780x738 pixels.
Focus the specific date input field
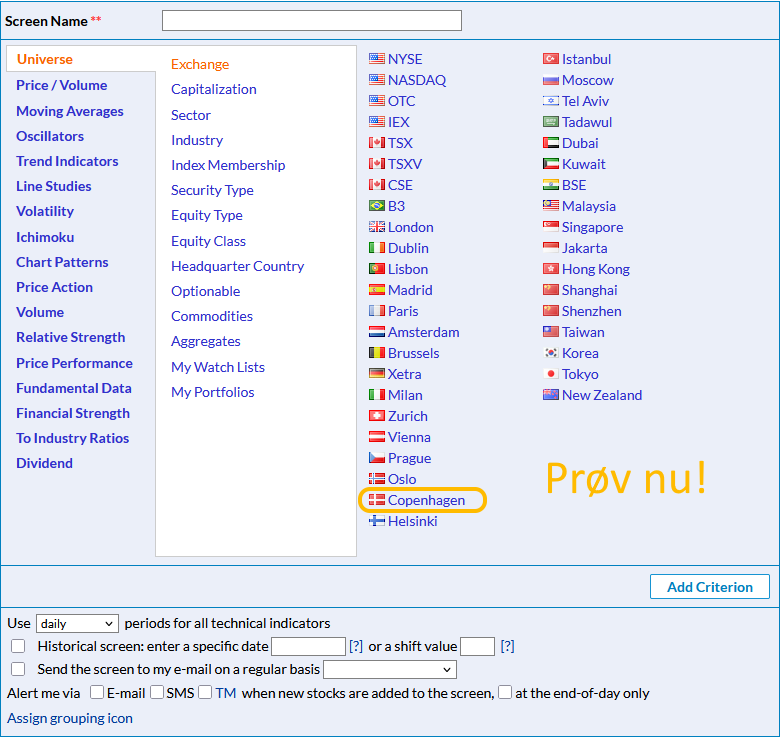click(x=308, y=646)
